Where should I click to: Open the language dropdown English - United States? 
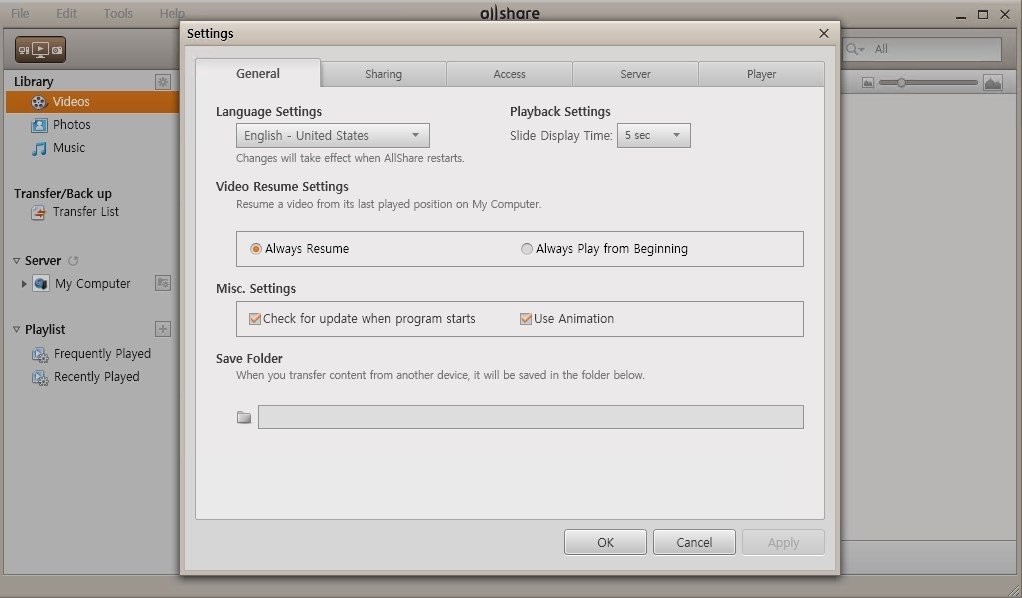[x=332, y=136]
